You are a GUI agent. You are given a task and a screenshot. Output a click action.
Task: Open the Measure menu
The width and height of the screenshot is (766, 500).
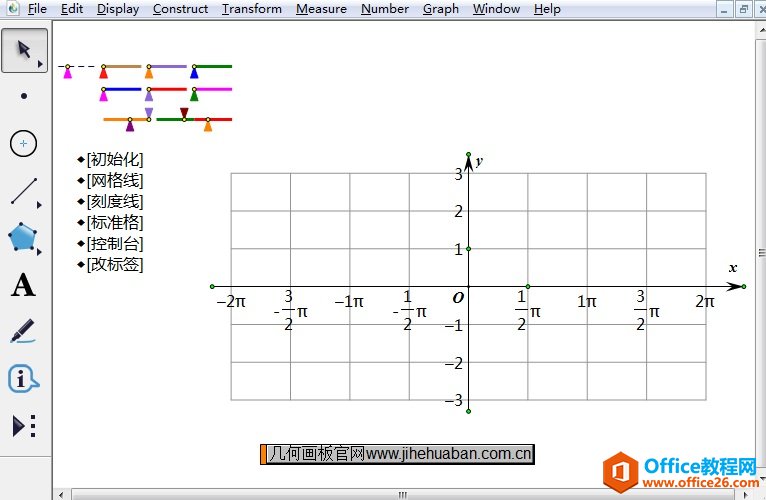[x=321, y=9]
